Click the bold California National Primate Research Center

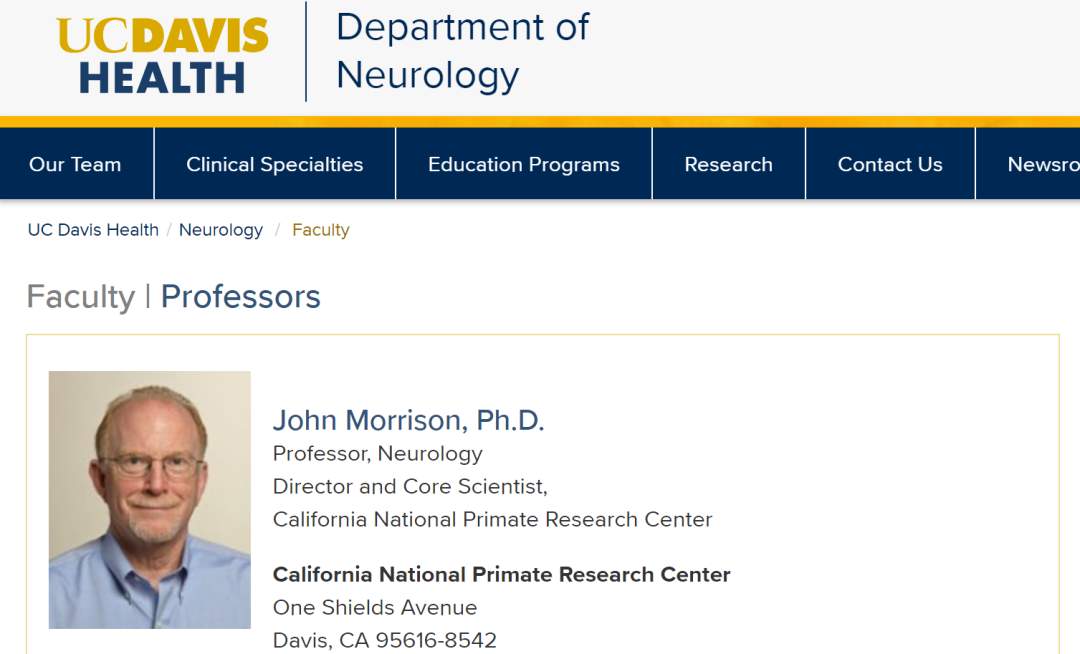point(501,575)
